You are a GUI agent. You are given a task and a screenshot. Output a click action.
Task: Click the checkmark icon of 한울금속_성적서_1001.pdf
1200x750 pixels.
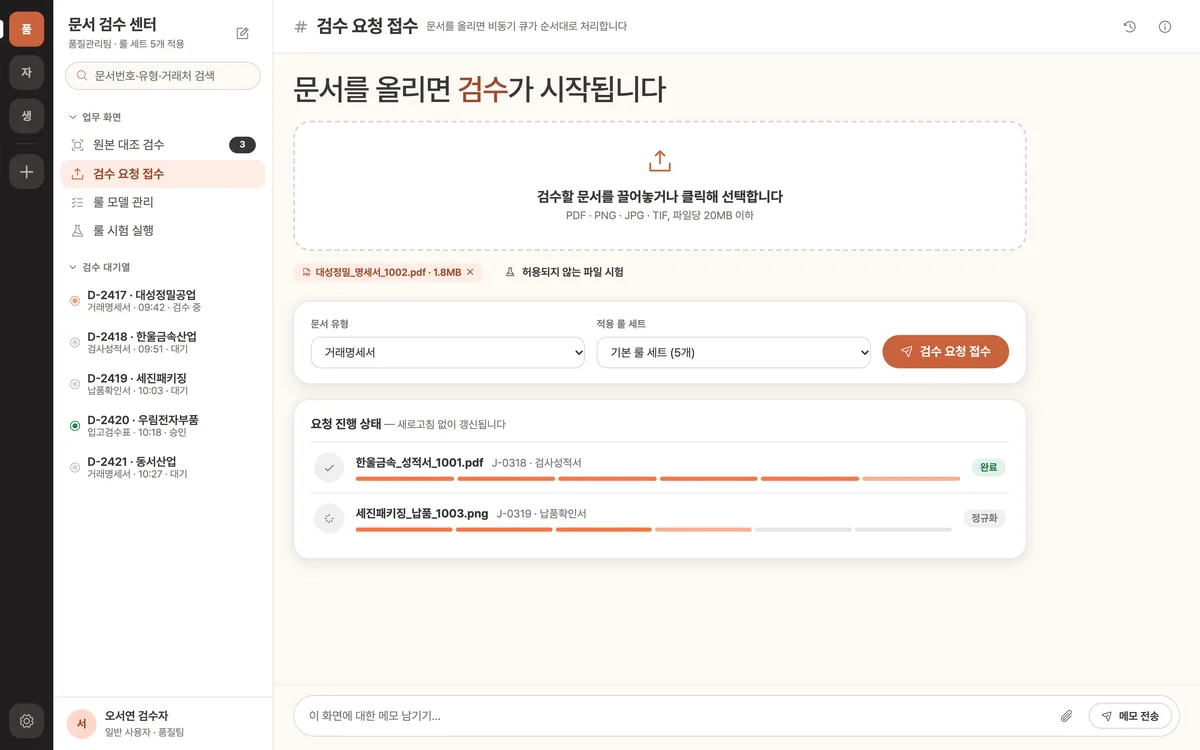[x=329, y=468]
